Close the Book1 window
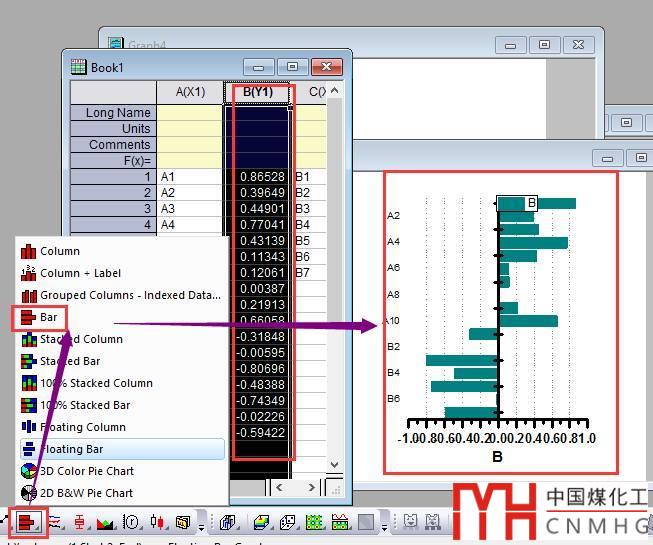The image size is (653, 545). [x=327, y=67]
